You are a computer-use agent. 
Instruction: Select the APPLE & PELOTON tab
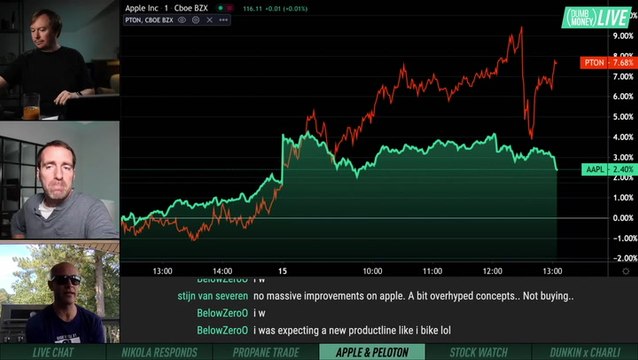[372, 352]
